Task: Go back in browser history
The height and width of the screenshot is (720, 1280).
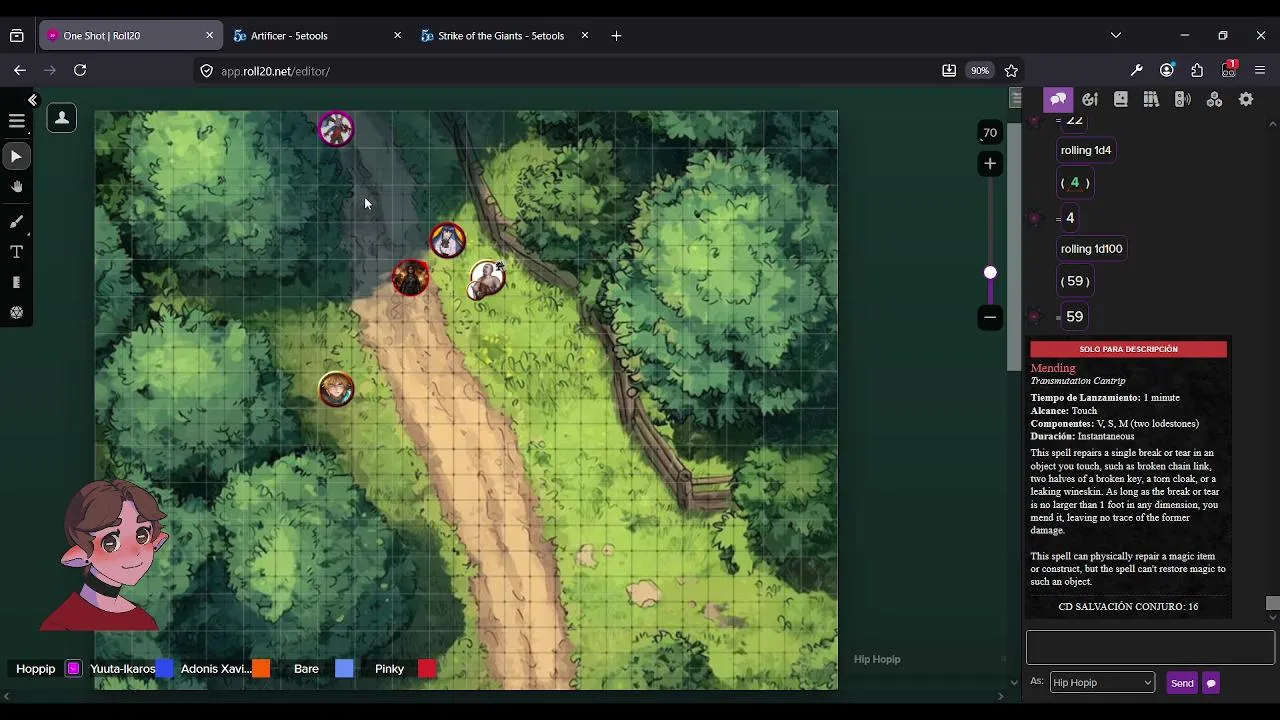Action: (20, 70)
